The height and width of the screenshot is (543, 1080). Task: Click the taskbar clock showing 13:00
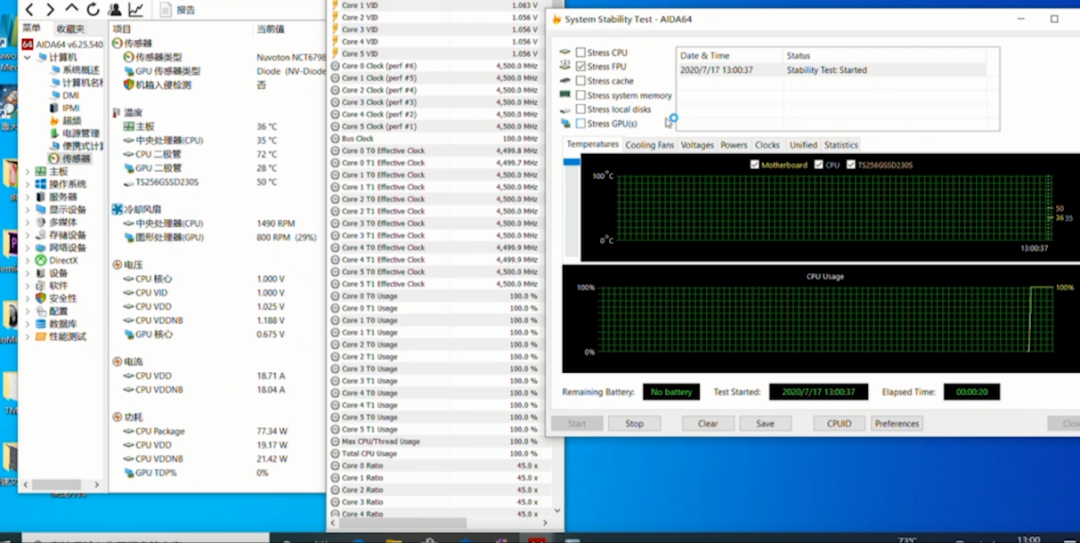coord(1028,540)
